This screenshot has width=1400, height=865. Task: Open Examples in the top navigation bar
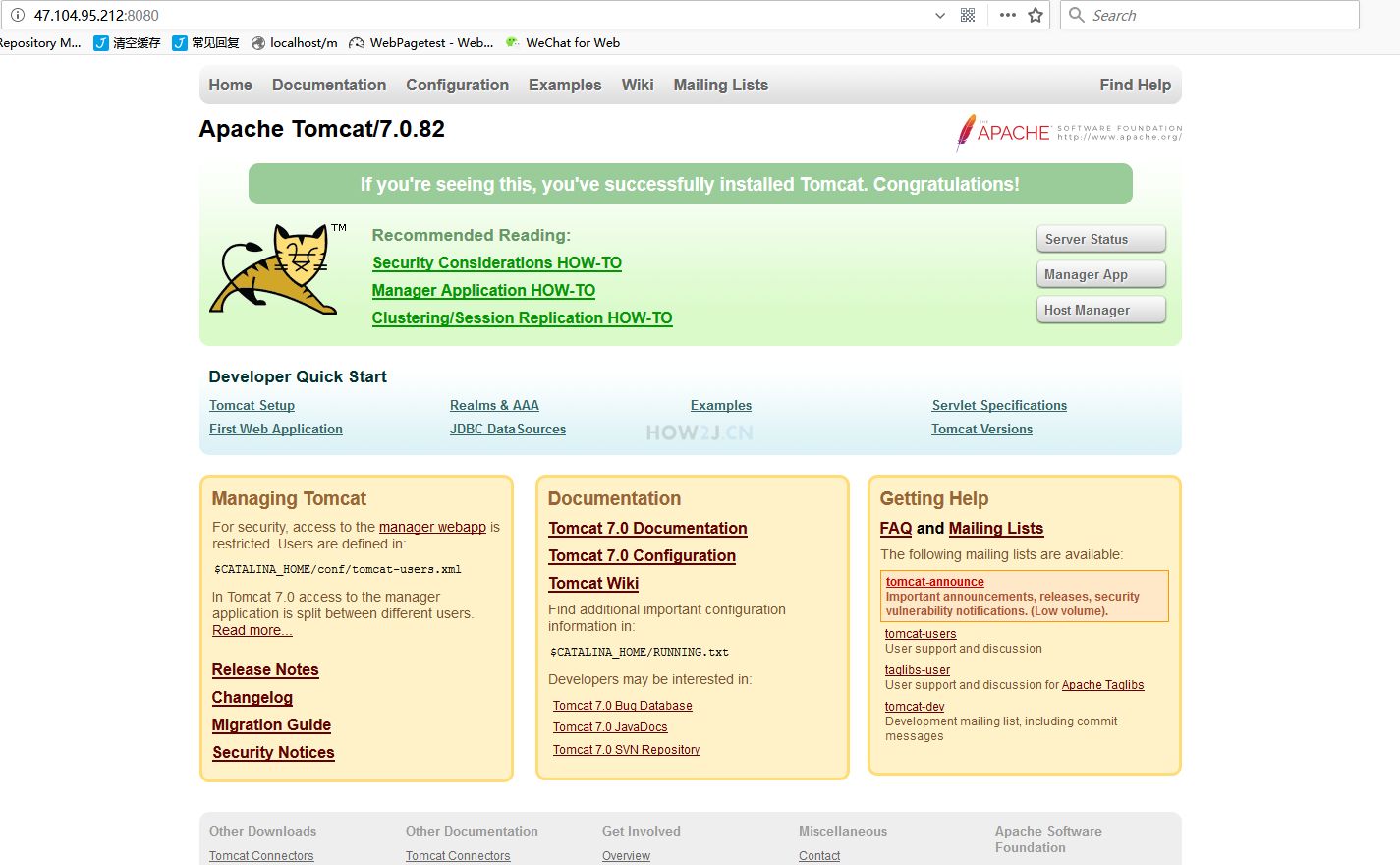point(565,86)
